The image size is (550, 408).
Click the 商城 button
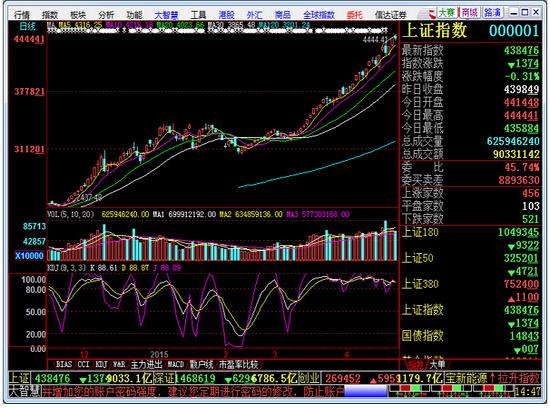[x=469, y=13]
